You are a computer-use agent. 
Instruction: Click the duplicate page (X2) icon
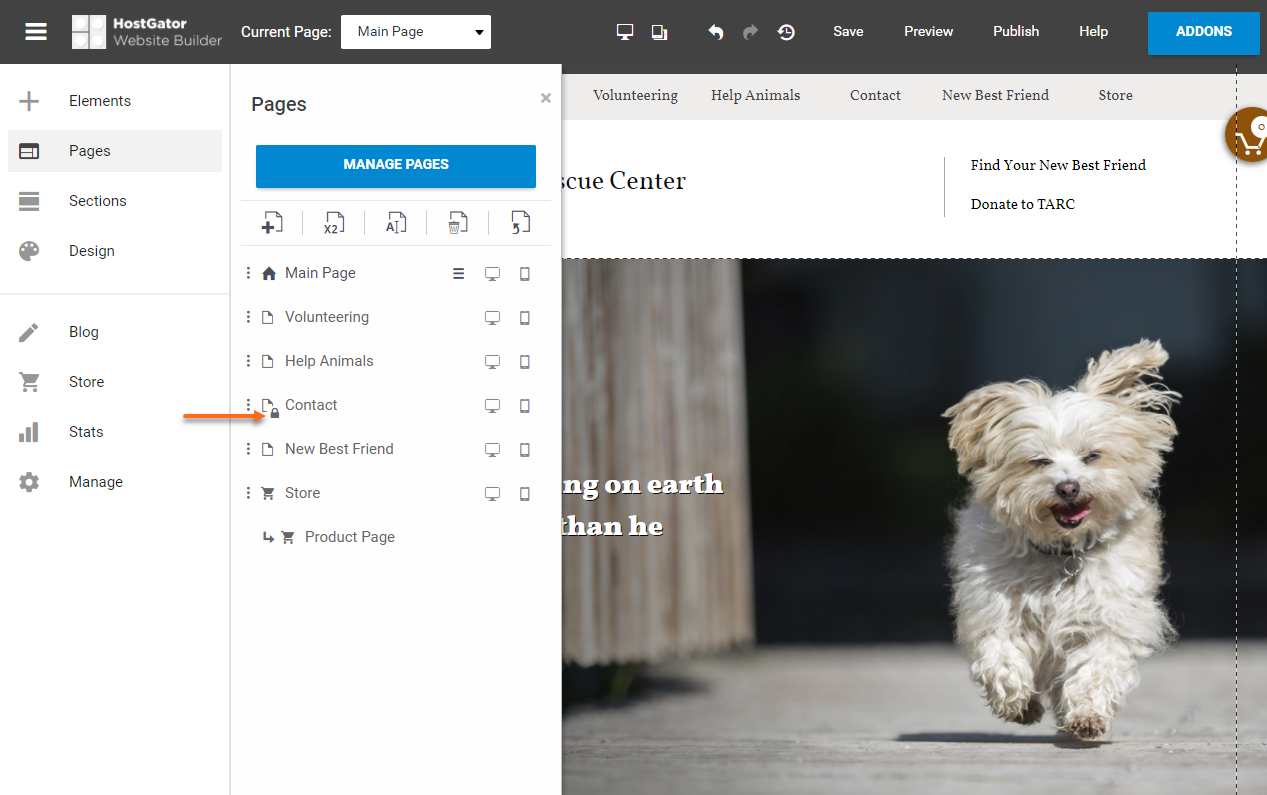(x=333, y=223)
